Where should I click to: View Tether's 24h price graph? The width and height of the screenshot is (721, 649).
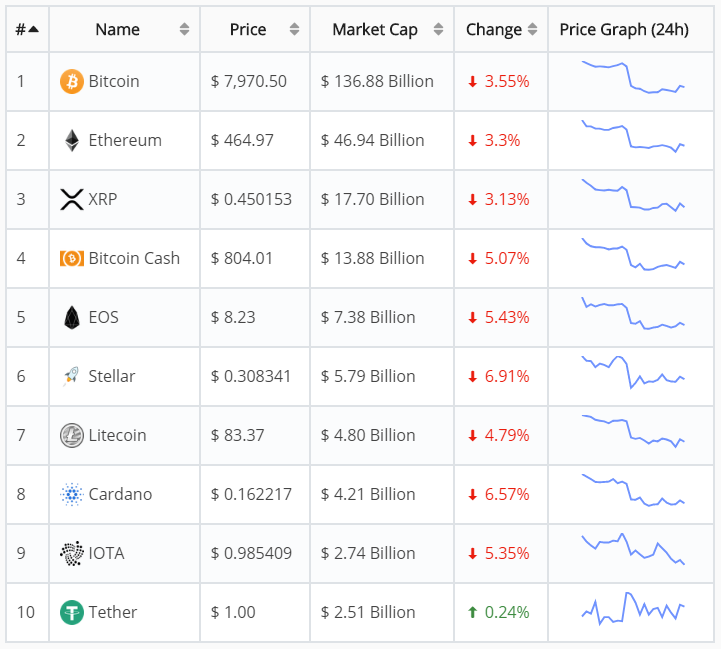coord(632,609)
